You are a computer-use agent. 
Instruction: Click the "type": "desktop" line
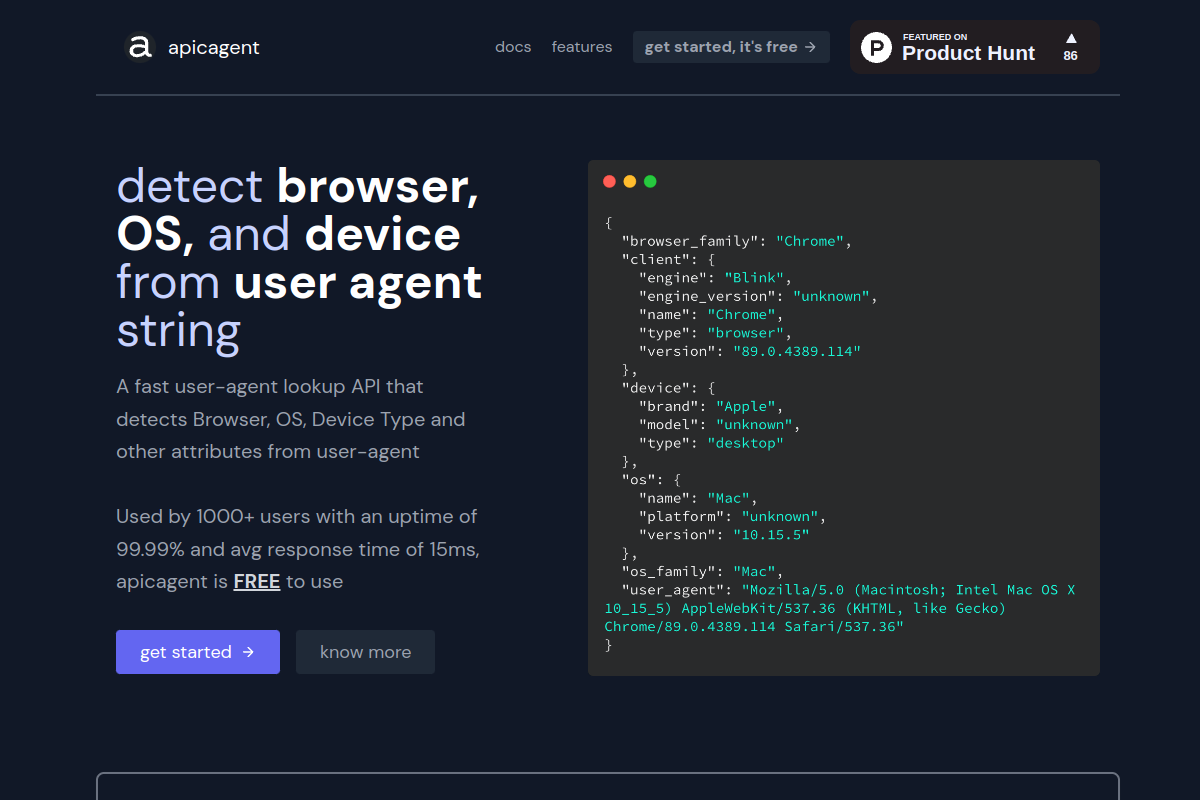click(x=711, y=443)
